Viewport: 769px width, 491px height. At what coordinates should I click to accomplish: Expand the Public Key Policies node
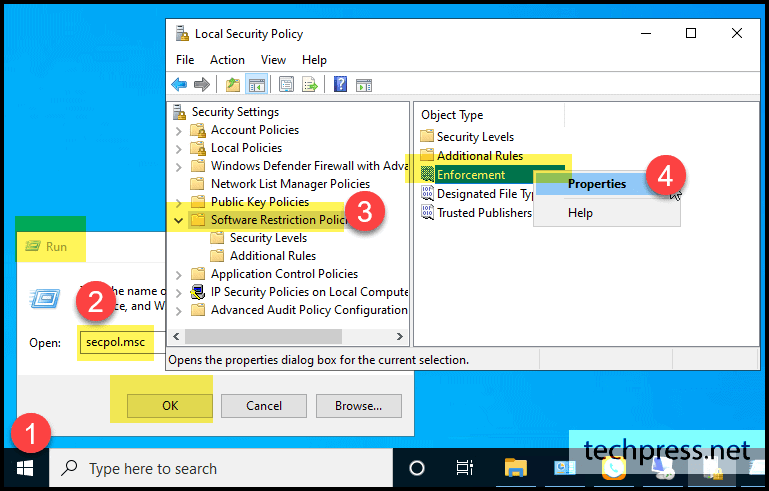point(179,203)
